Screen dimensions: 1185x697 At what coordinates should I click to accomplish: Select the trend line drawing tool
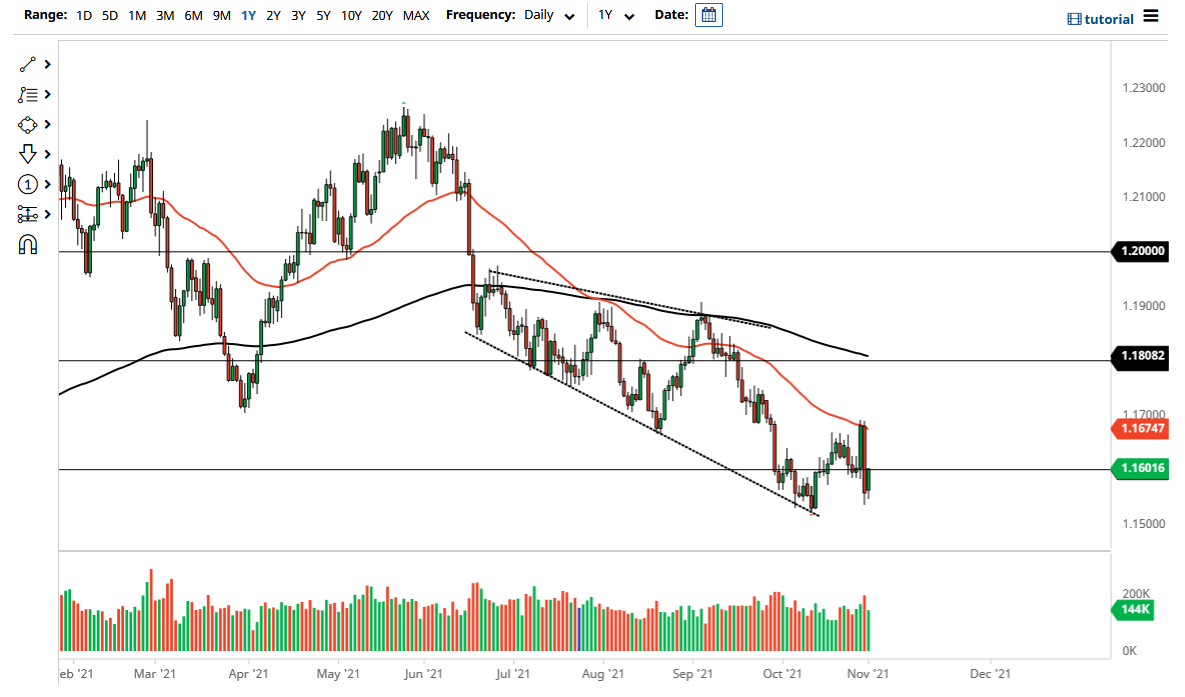pyautogui.click(x=28, y=63)
